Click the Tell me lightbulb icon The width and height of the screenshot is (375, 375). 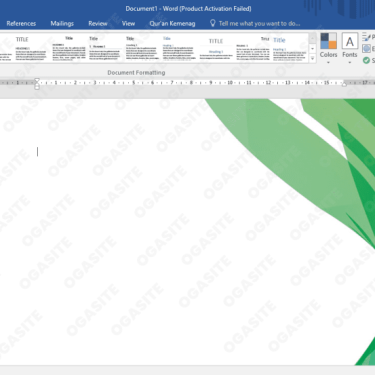(x=213, y=23)
